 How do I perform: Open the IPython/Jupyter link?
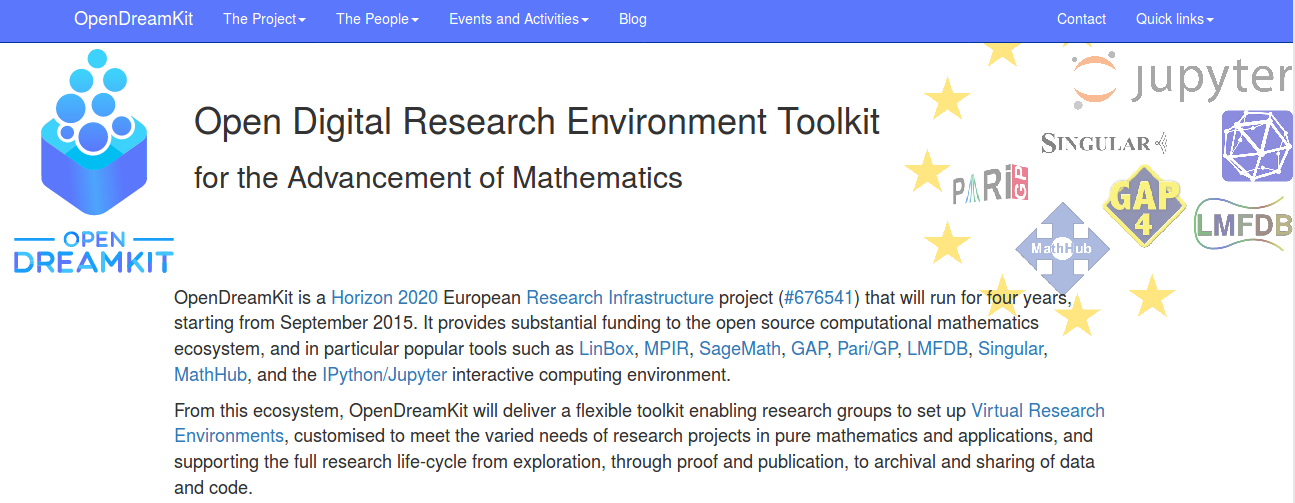point(384,376)
